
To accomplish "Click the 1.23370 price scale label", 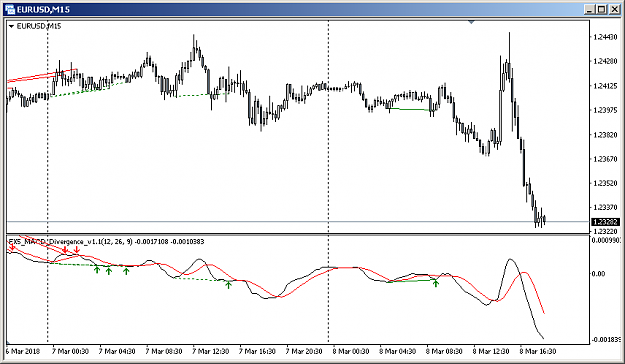I will [605, 208].
